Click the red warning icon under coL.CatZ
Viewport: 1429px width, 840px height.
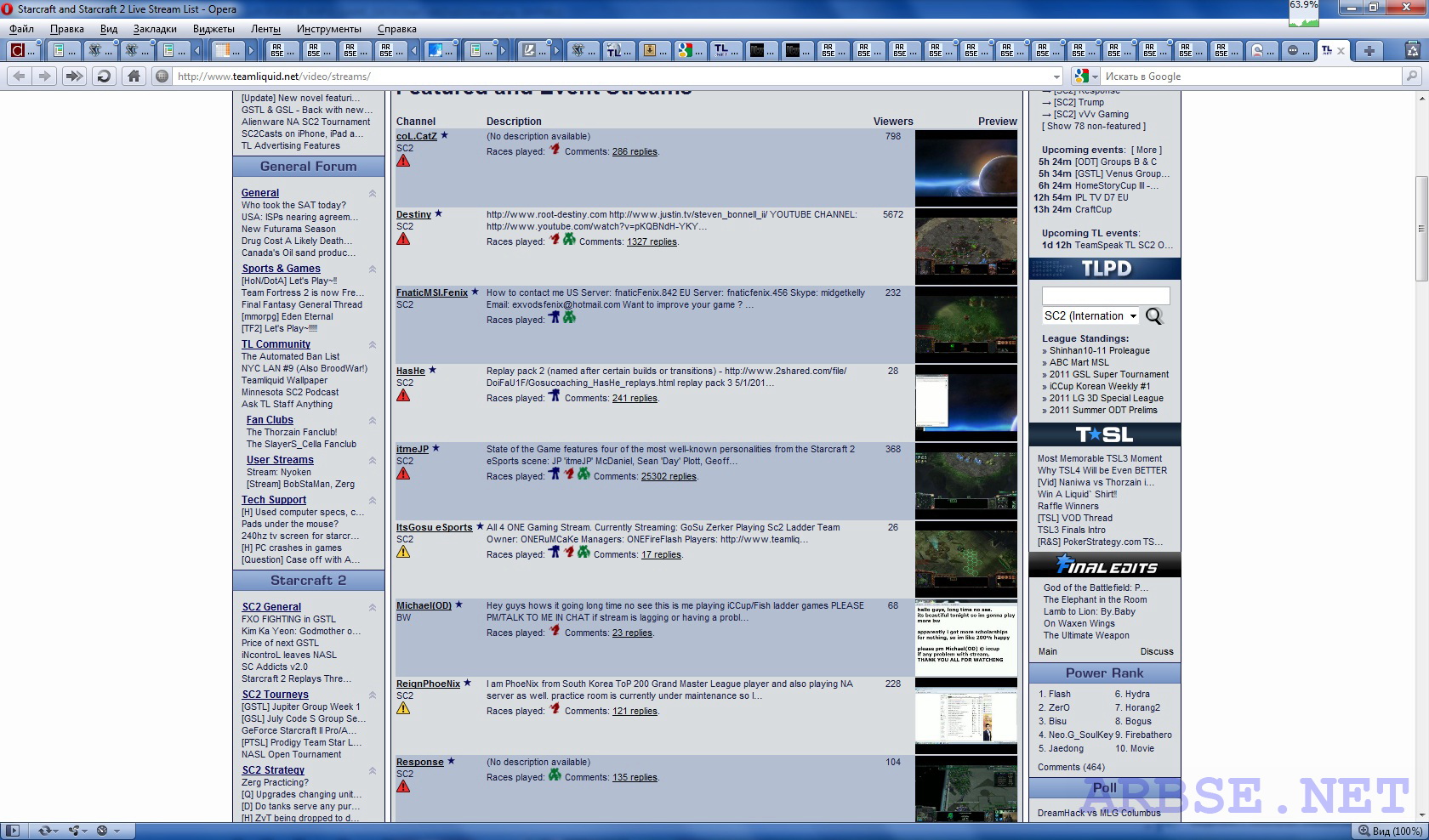pos(403,161)
